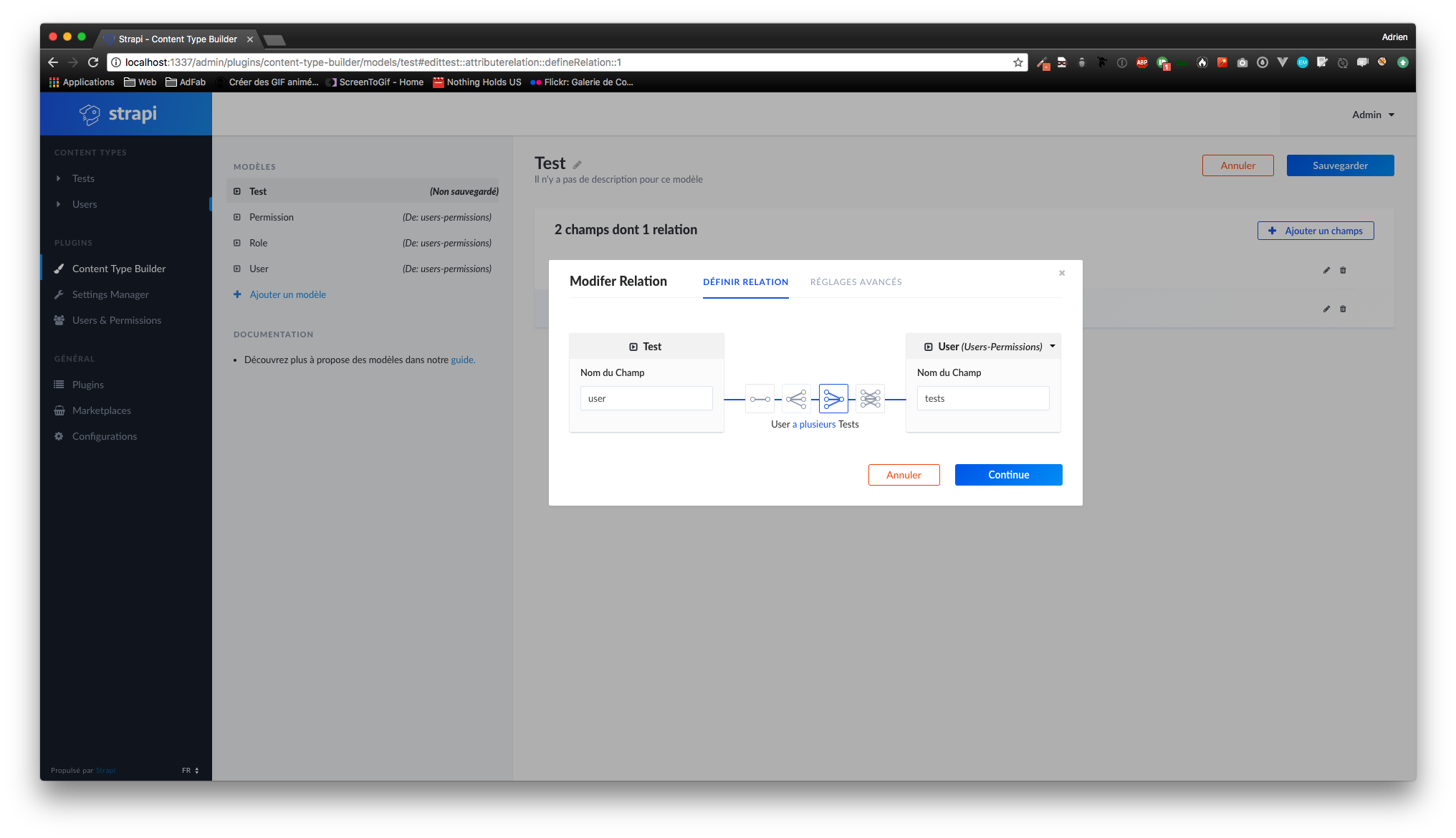The image size is (1456, 838).
Task: Open the Settings Manager in sidebar
Action: [x=110, y=294]
